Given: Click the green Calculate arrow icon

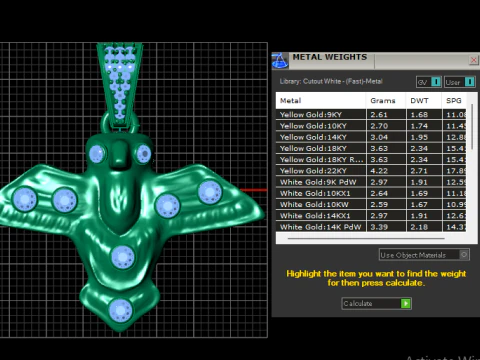Looking at the screenshot, I should click(x=406, y=303).
